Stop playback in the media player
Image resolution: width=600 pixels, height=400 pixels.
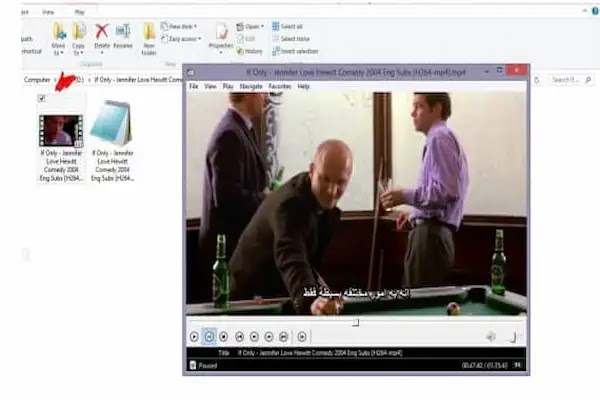click(223, 336)
